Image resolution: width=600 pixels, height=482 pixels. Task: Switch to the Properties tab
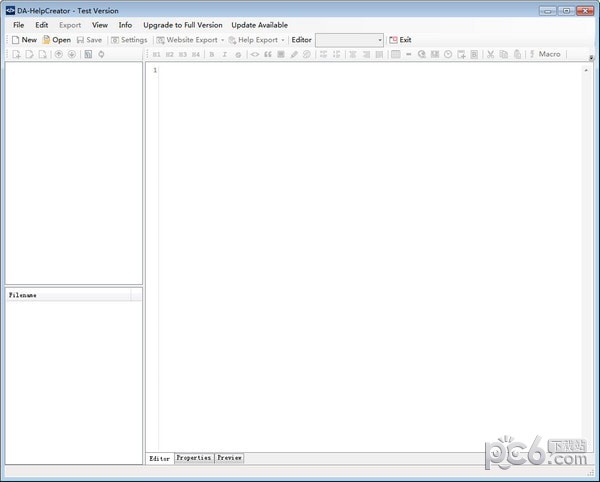tap(194, 458)
